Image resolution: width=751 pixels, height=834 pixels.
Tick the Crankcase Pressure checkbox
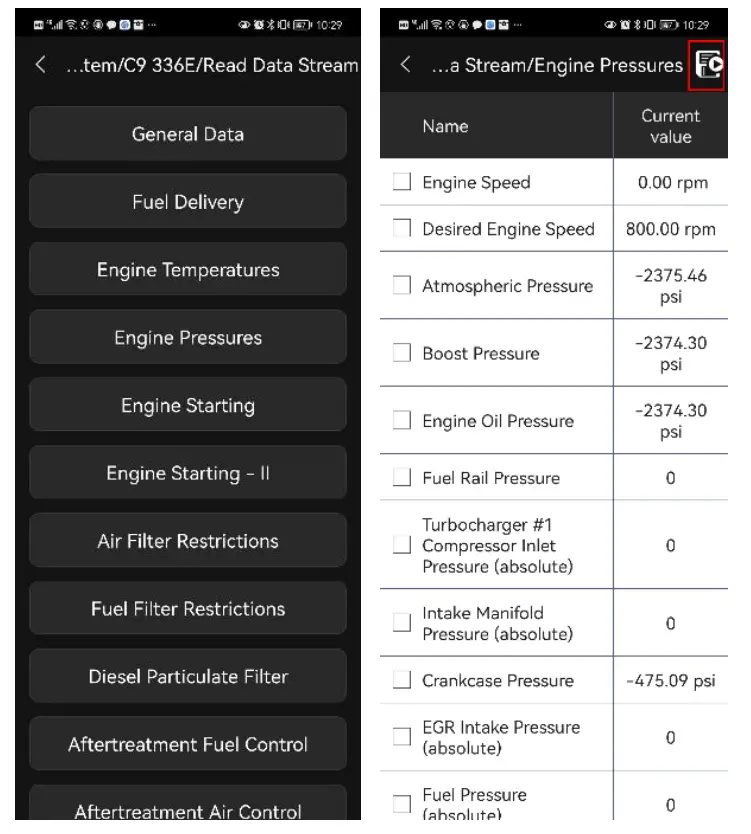point(402,681)
